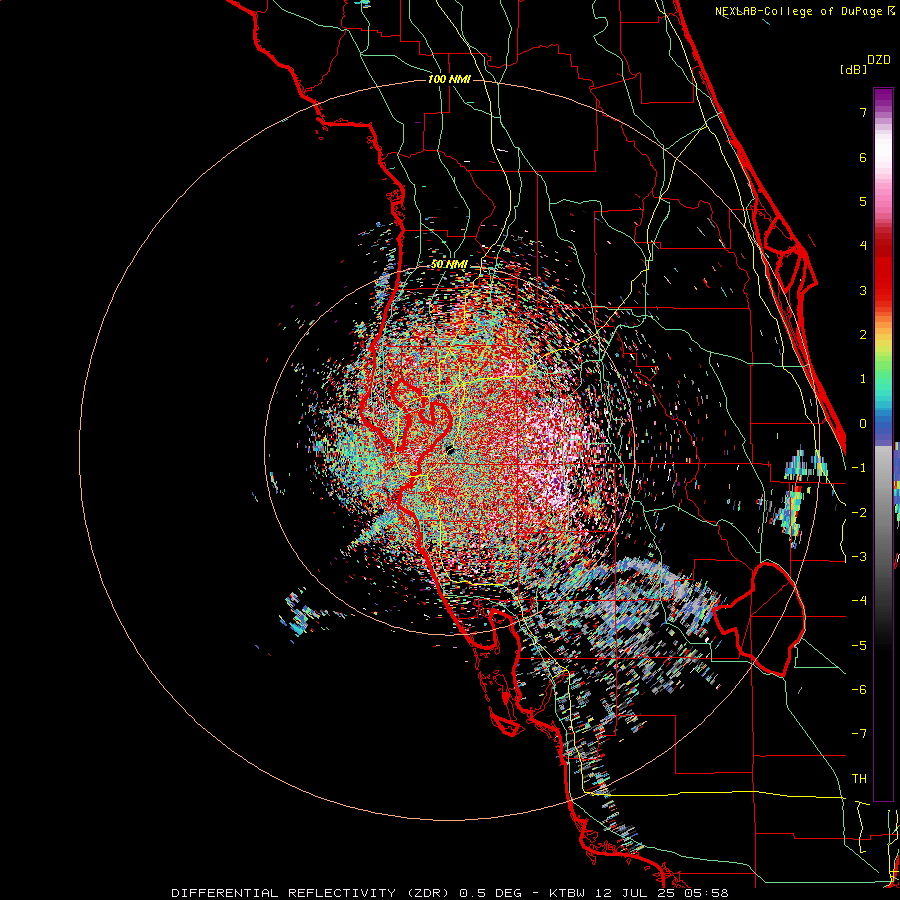Click the -5 tick label on the color scale
Image resolution: width=900 pixels, height=900 pixels.
click(859, 646)
